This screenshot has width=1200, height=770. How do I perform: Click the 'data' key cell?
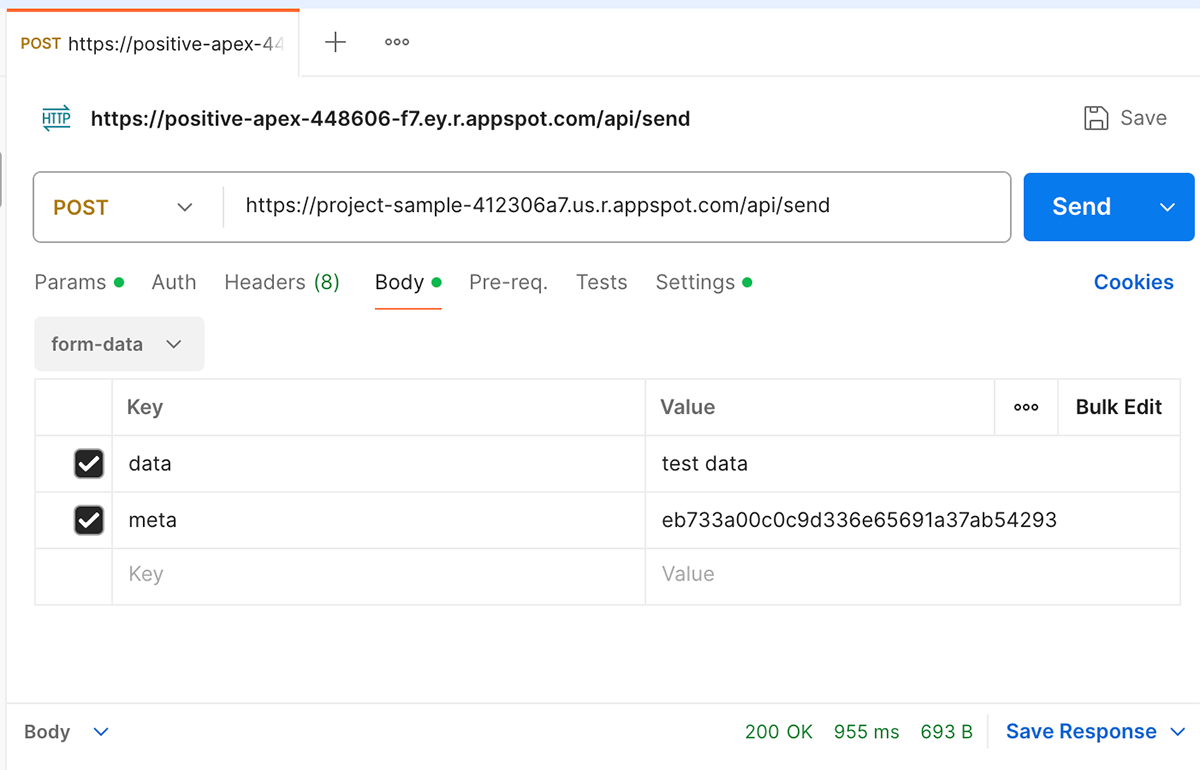(x=379, y=463)
